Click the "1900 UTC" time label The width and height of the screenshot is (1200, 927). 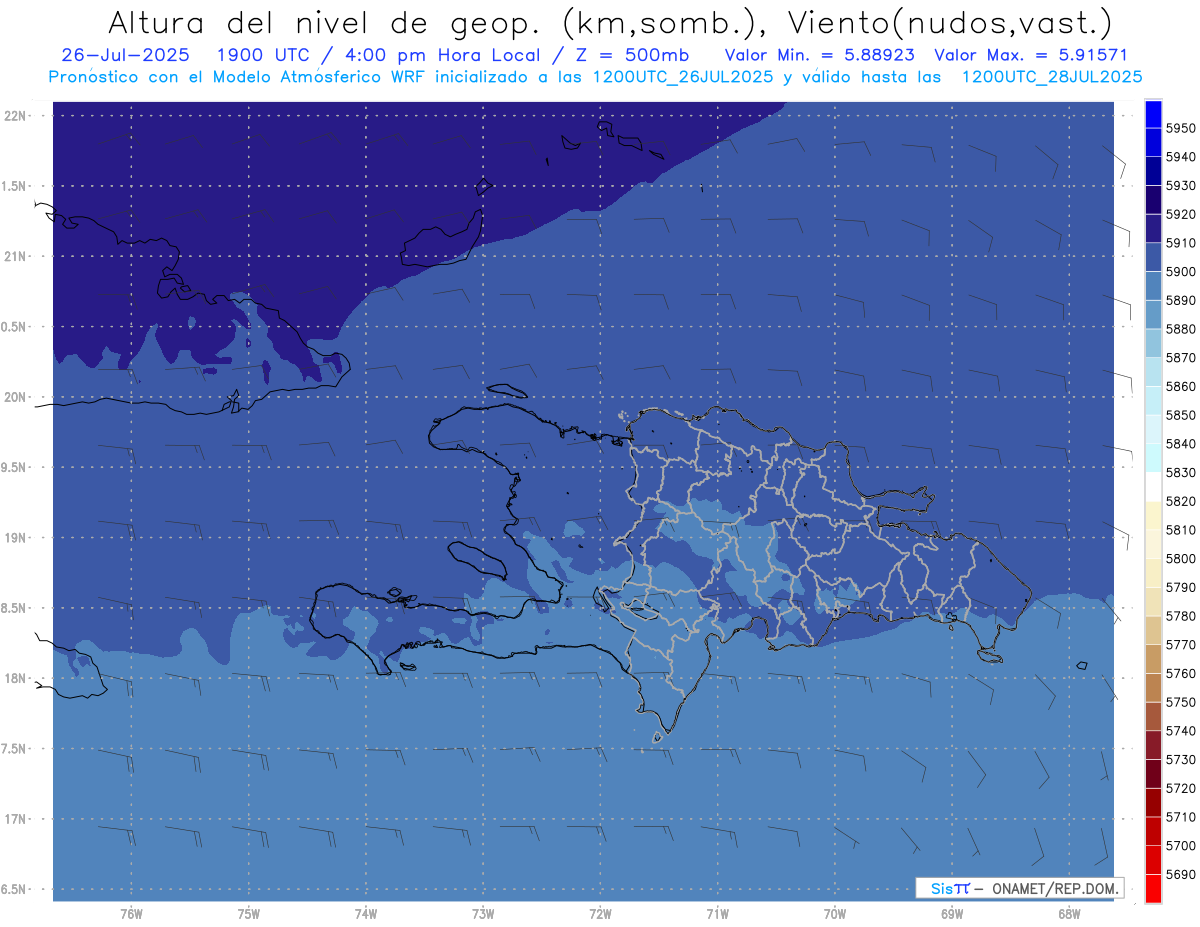click(x=262, y=55)
